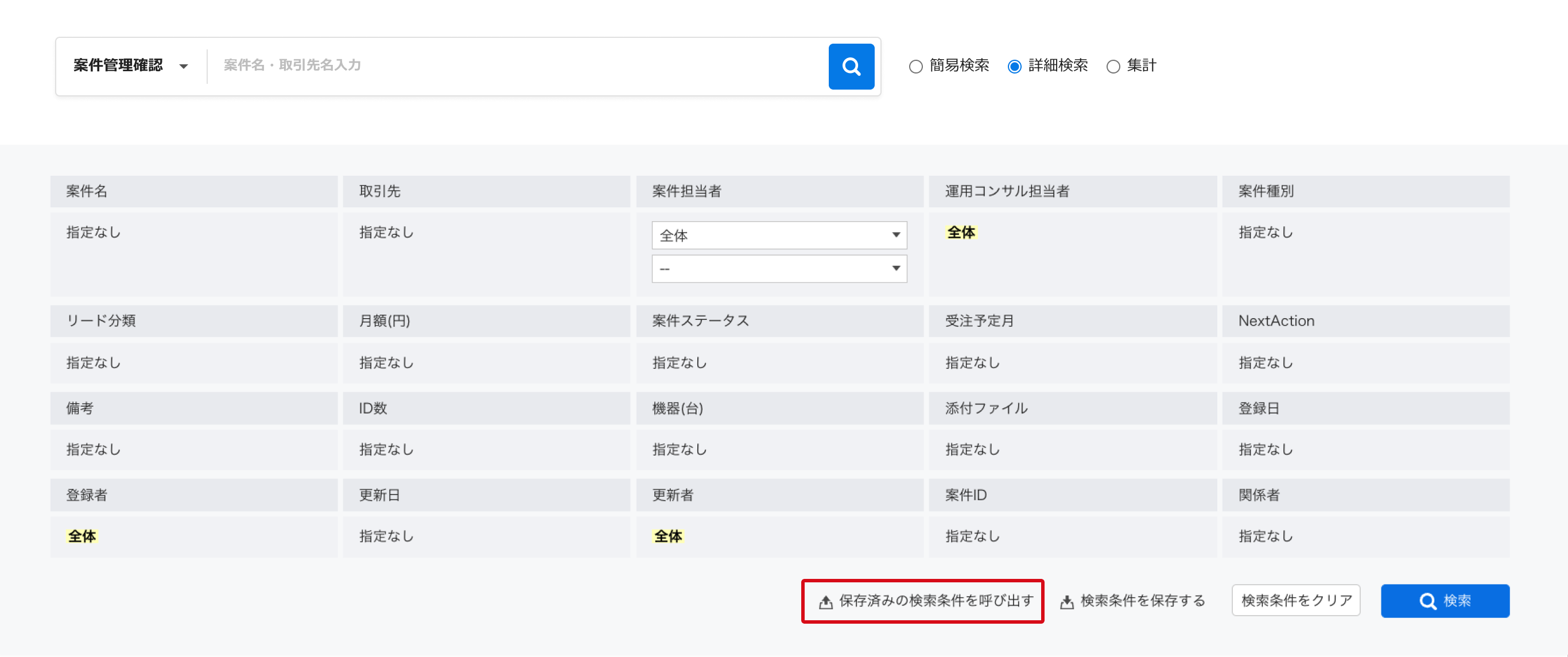1568x657 pixels.
Task: Click the highlighted 全体 under 更新者
Action: pyautogui.click(x=668, y=536)
